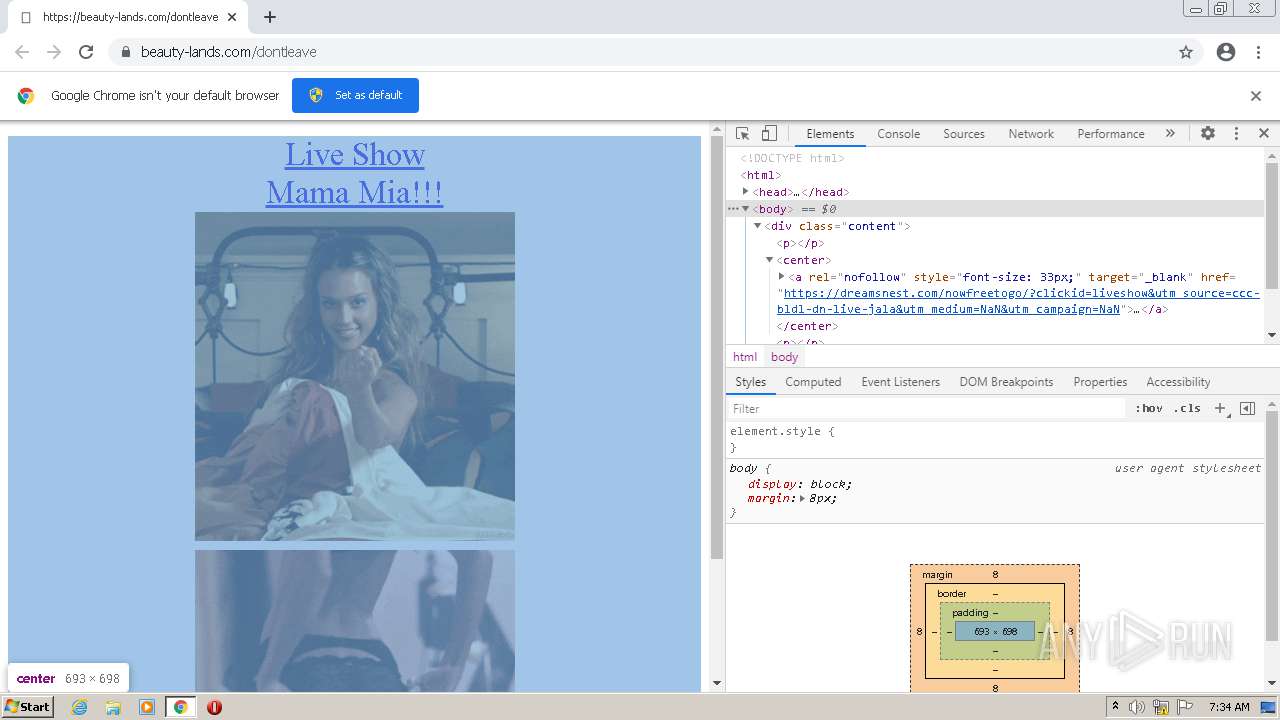
Task: Open DevTools settings gear
Action: 1208,133
